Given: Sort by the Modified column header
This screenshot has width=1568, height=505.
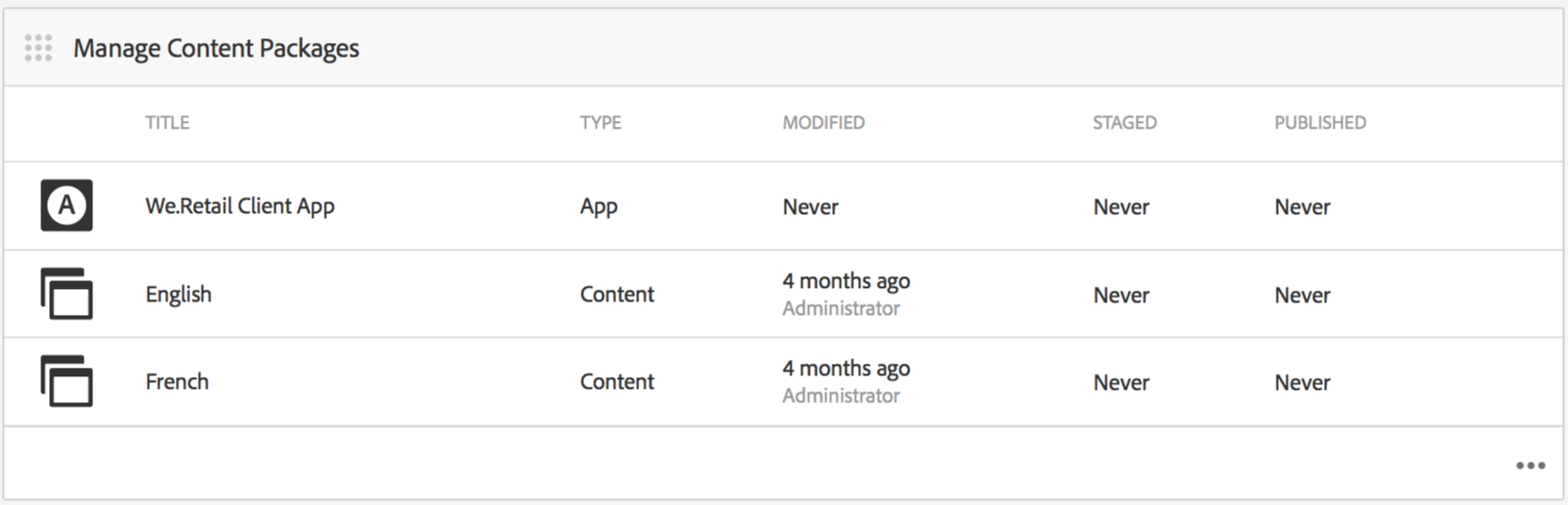Looking at the screenshot, I should 823,123.
